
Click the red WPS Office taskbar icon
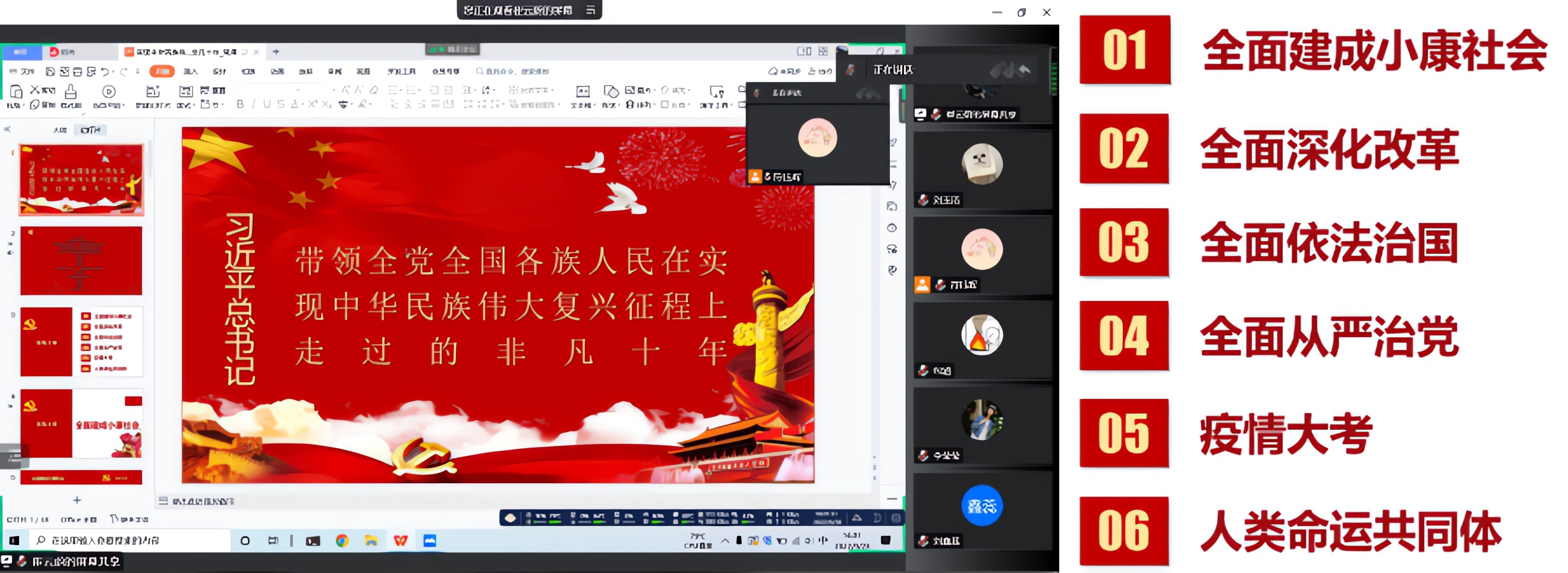401,540
